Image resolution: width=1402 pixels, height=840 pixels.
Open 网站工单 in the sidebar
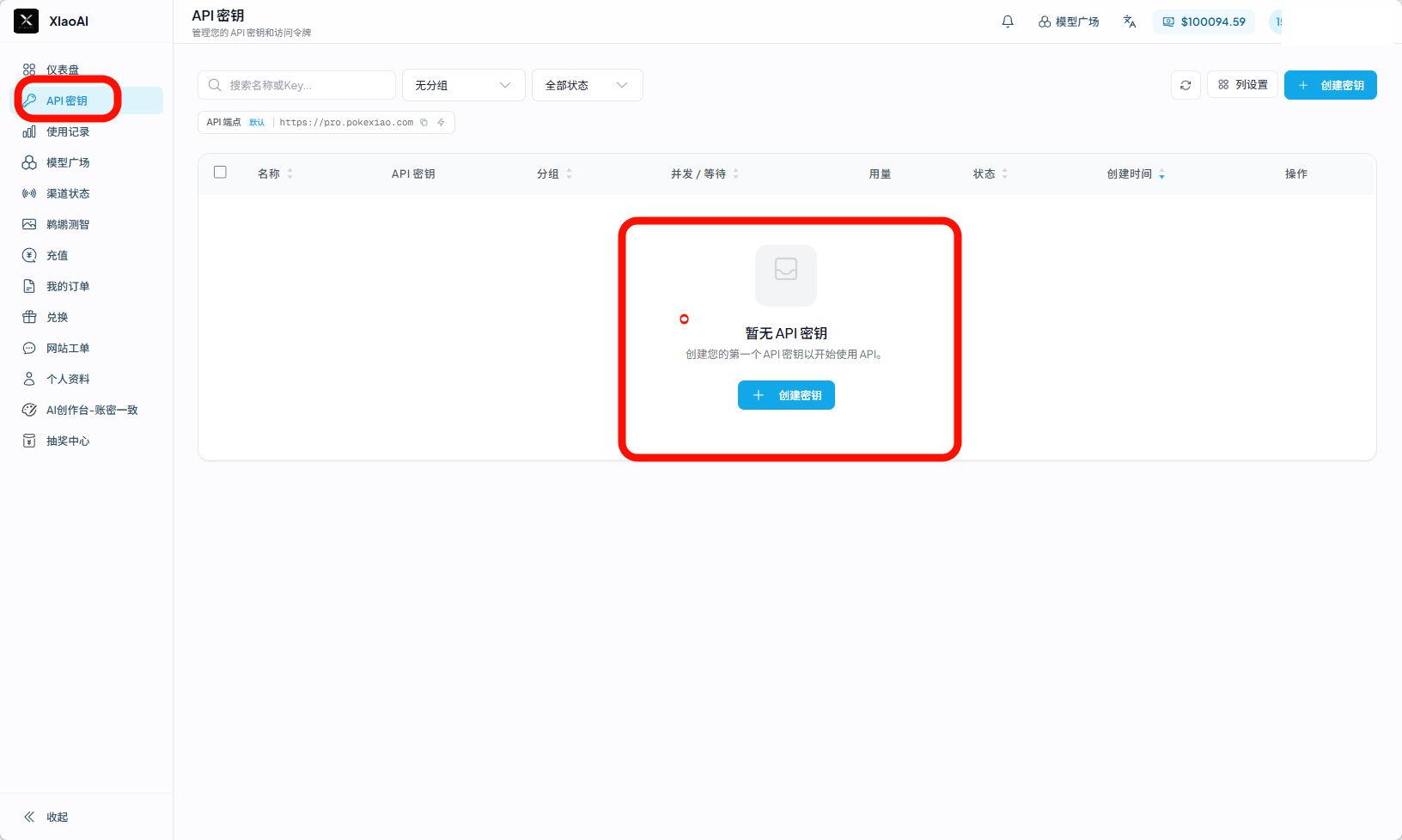click(86, 348)
